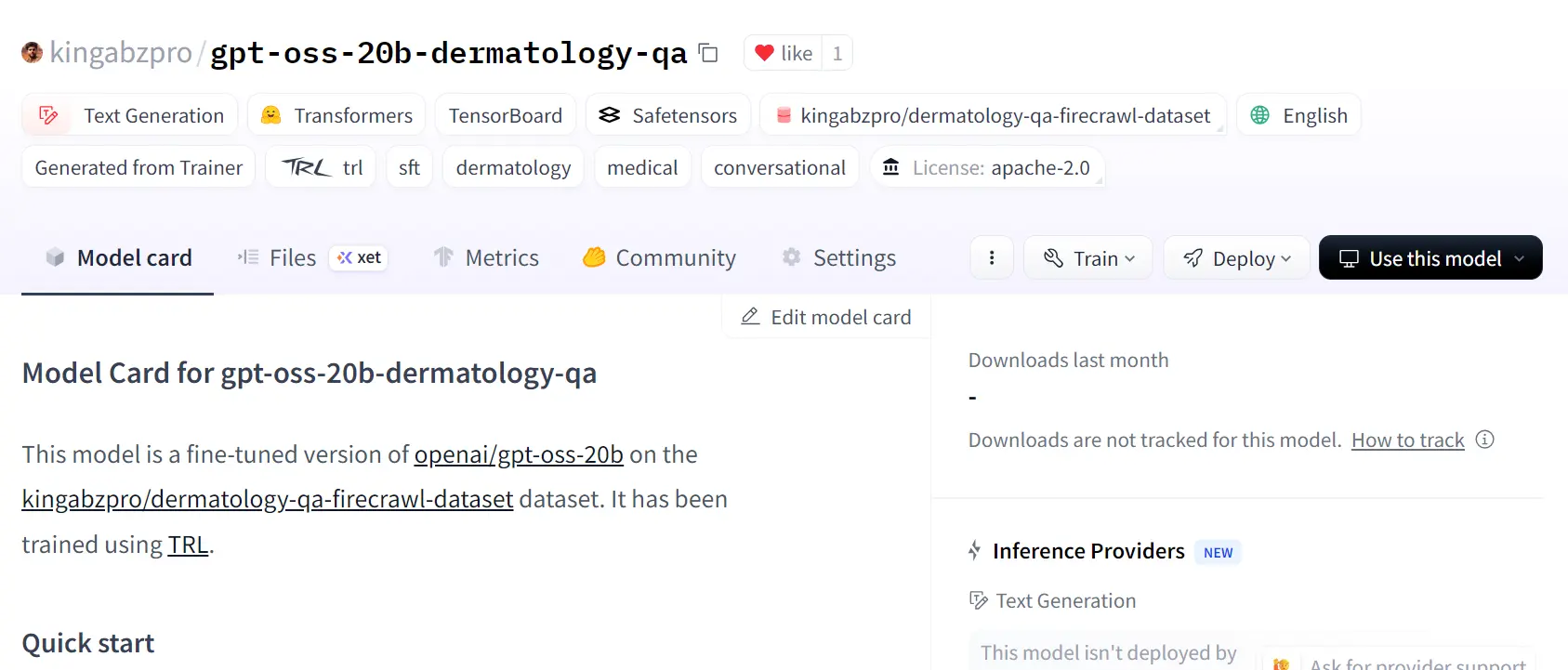Image resolution: width=1568 pixels, height=670 pixels.
Task: Click the Text Generation tag icon
Action: (48, 115)
